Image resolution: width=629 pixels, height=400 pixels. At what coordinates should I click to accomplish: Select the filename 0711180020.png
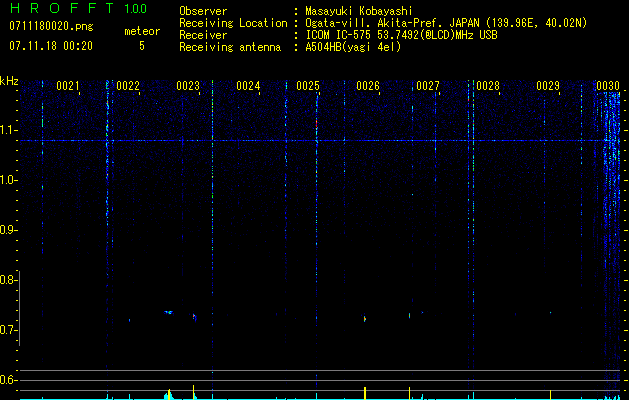point(51,26)
